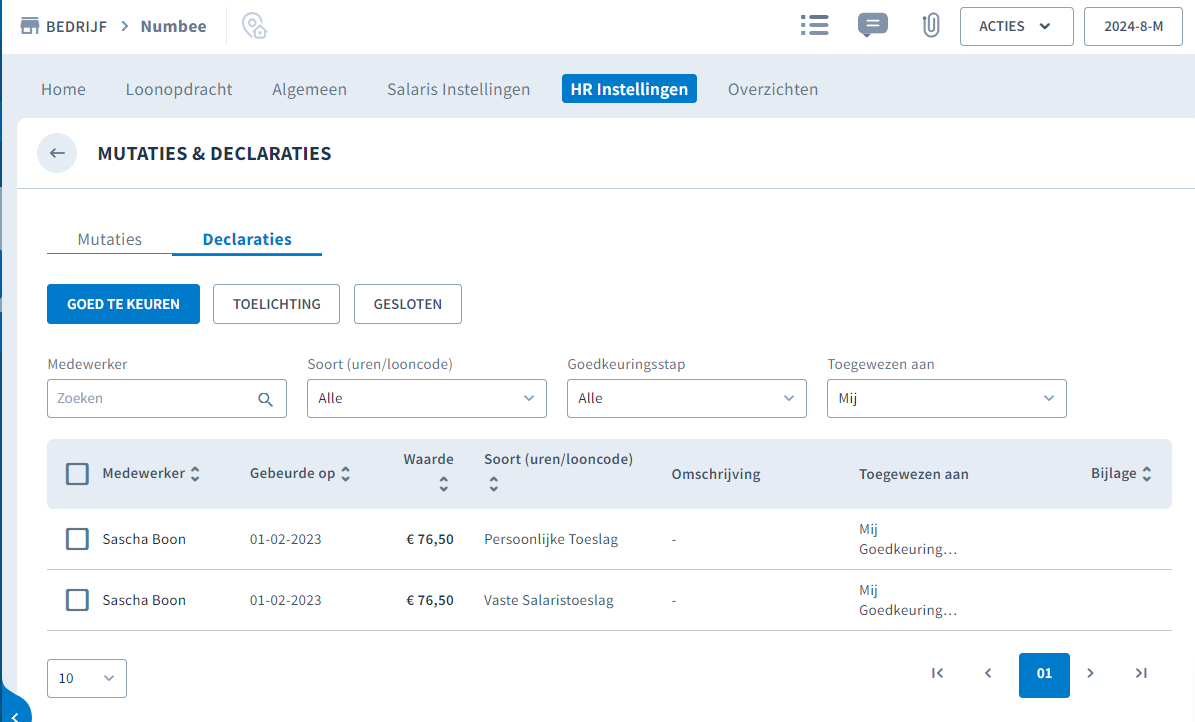Tick checkbox for Persoonlijke Toeslag row
The image size is (1195, 722).
pyautogui.click(x=77, y=539)
